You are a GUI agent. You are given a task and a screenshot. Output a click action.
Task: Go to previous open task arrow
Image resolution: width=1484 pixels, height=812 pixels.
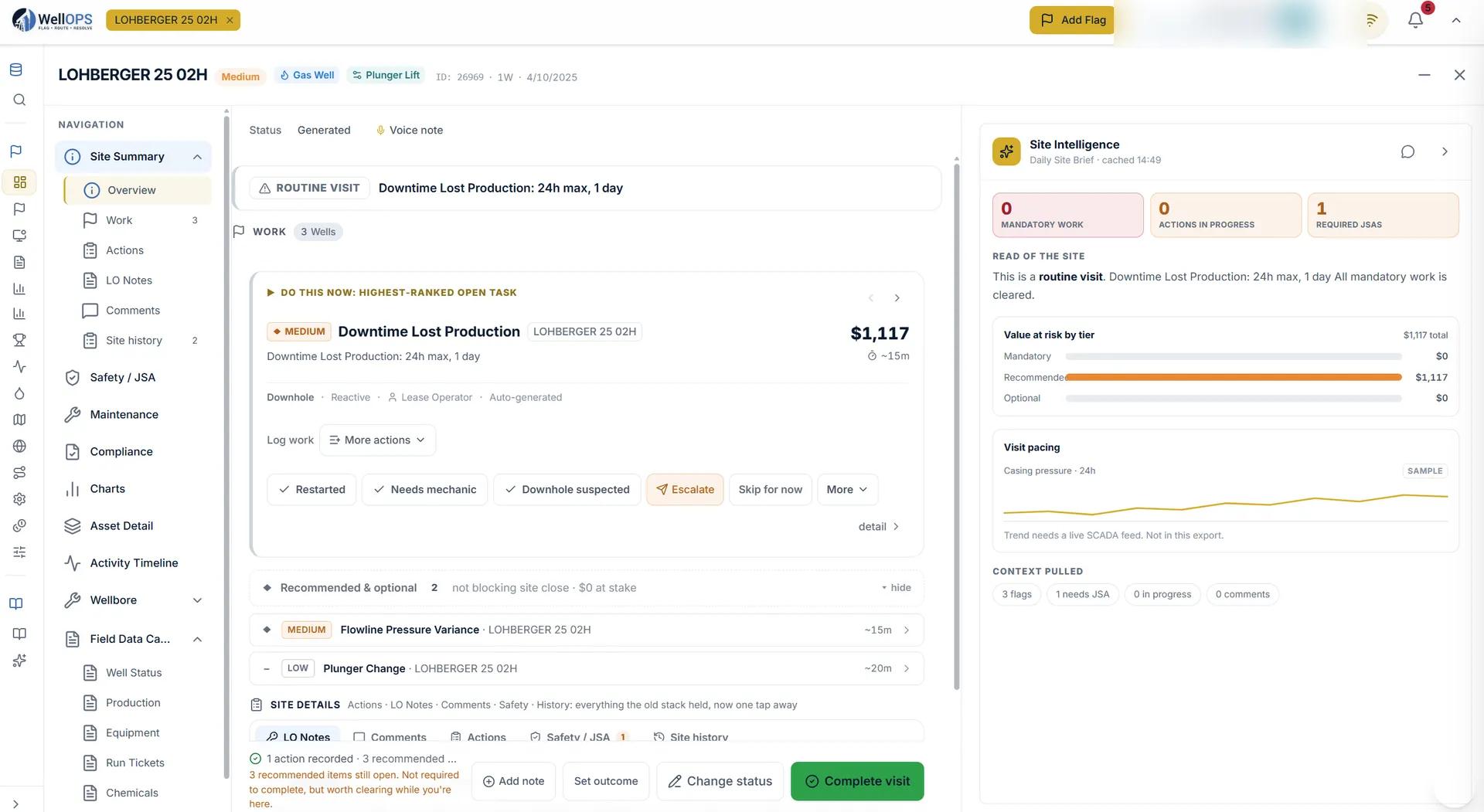pos(871,297)
